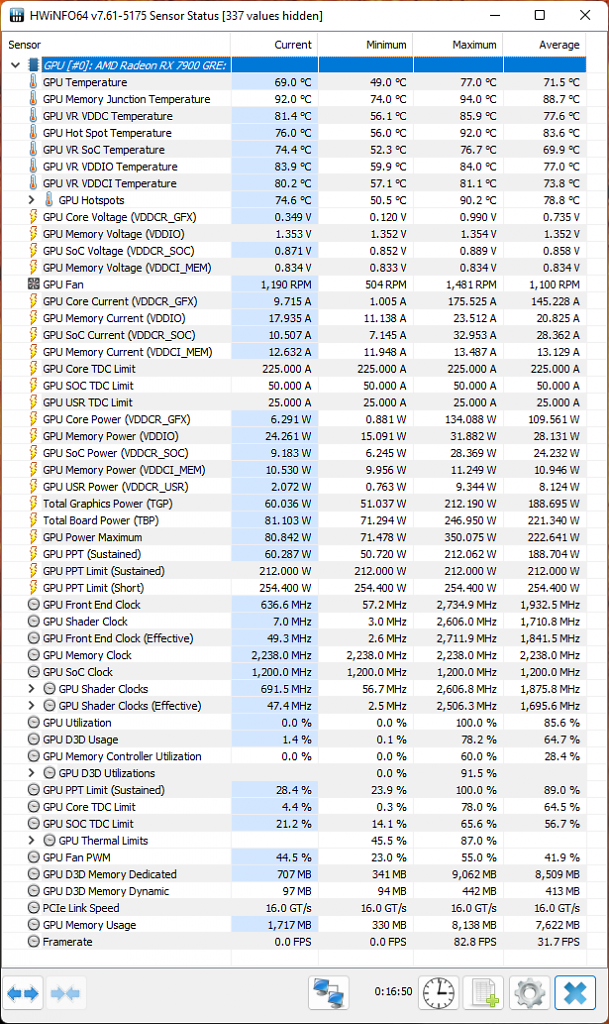Expand the GPU Hotspots subtree

[x=31, y=200]
